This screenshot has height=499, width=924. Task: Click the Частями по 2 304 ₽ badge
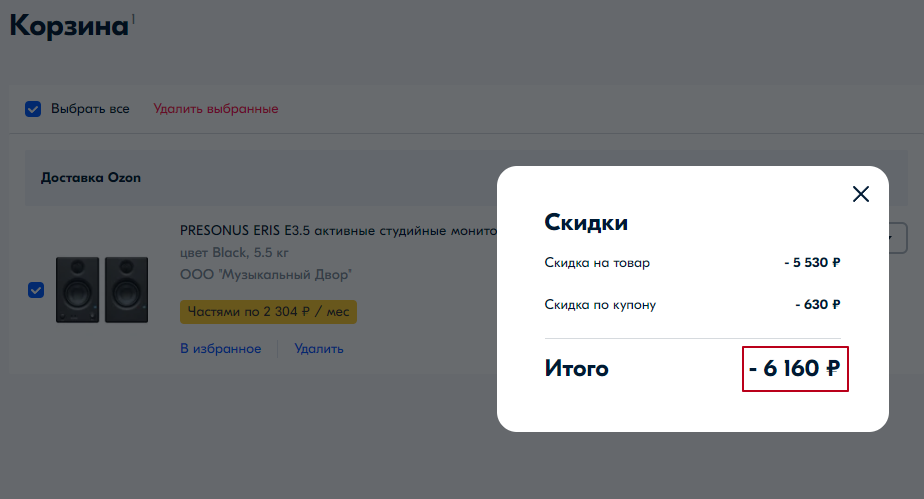[268, 312]
